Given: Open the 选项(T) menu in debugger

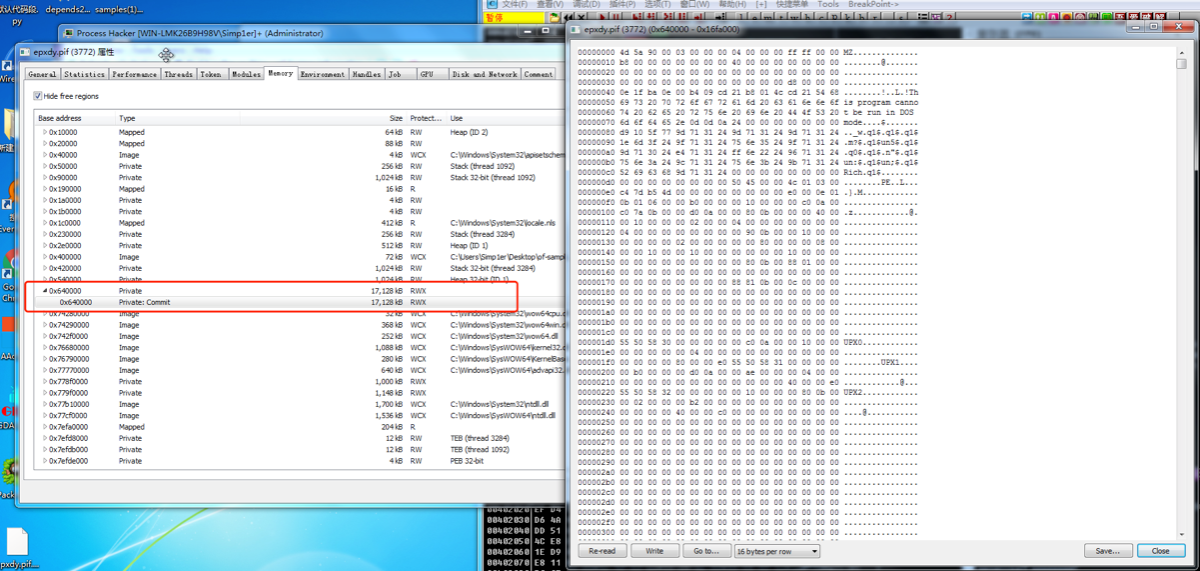Looking at the screenshot, I should click(657, 4).
